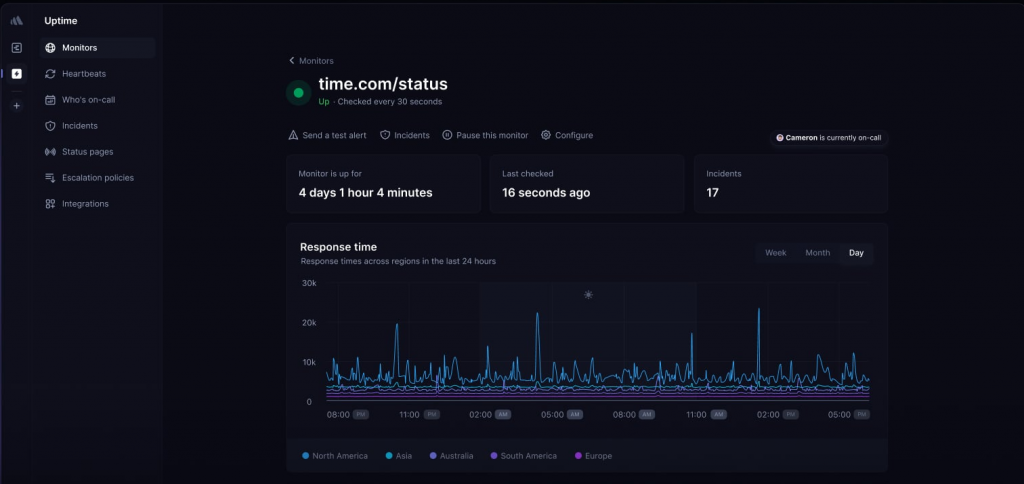Open the Configure settings
Screen dimensions: 1024x484
tap(567, 135)
